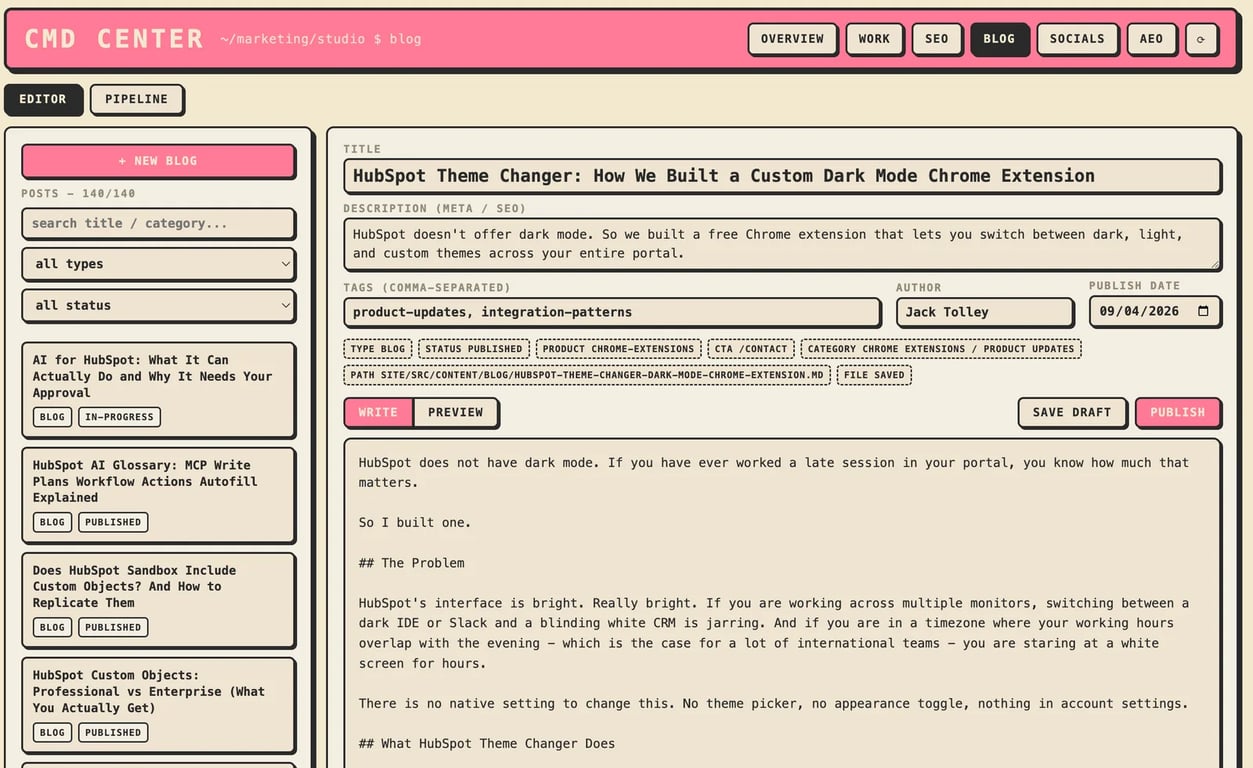Go to the Socials tab
This screenshot has height=768, width=1253.
[1077, 39]
